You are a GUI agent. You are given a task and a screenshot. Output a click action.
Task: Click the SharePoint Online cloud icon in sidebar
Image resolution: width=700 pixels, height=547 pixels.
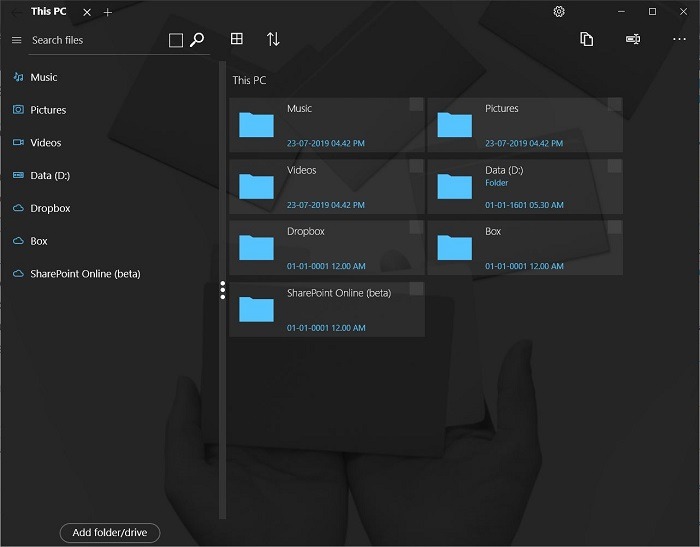coord(18,274)
